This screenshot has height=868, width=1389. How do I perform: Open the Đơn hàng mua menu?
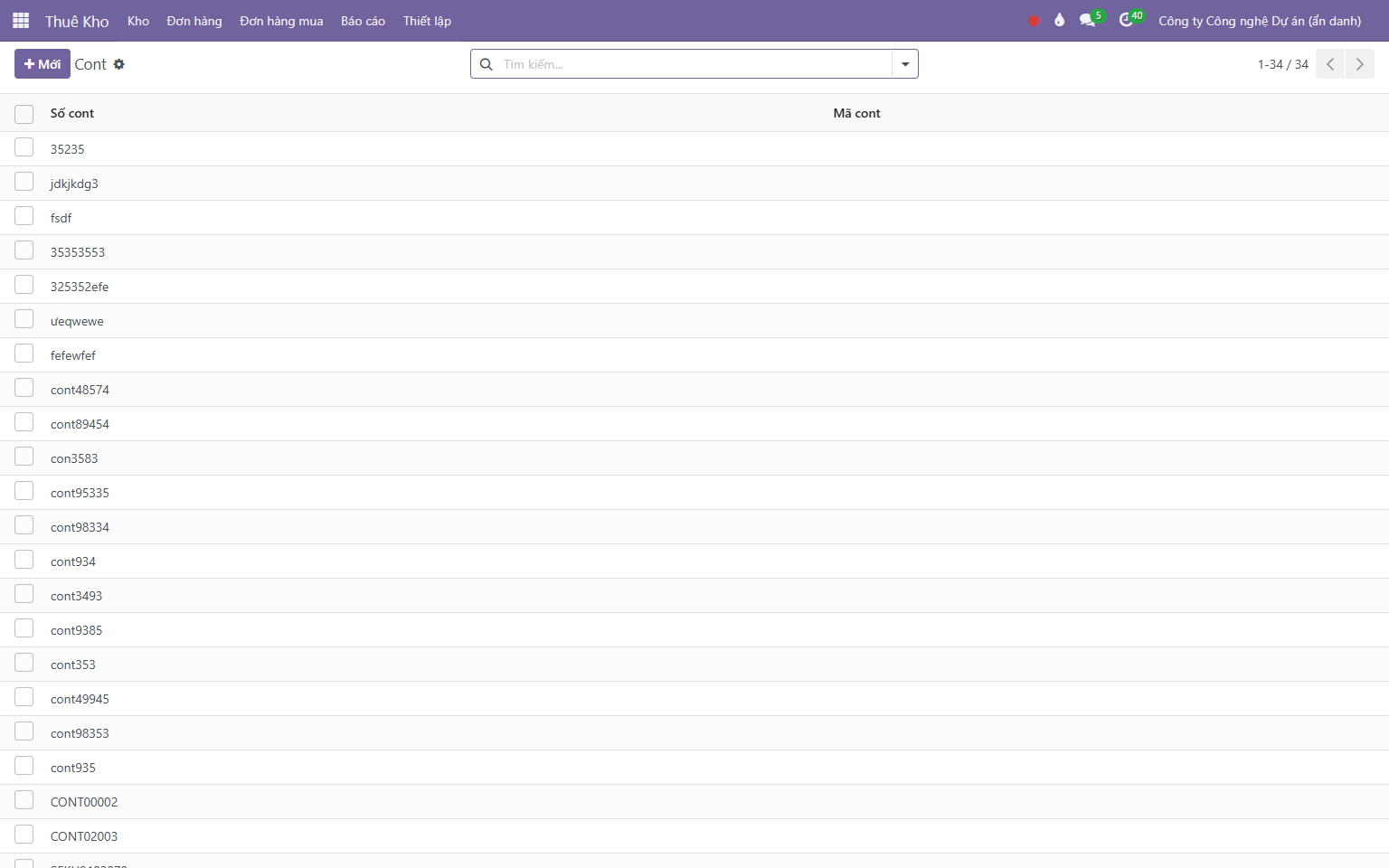pyautogui.click(x=281, y=21)
